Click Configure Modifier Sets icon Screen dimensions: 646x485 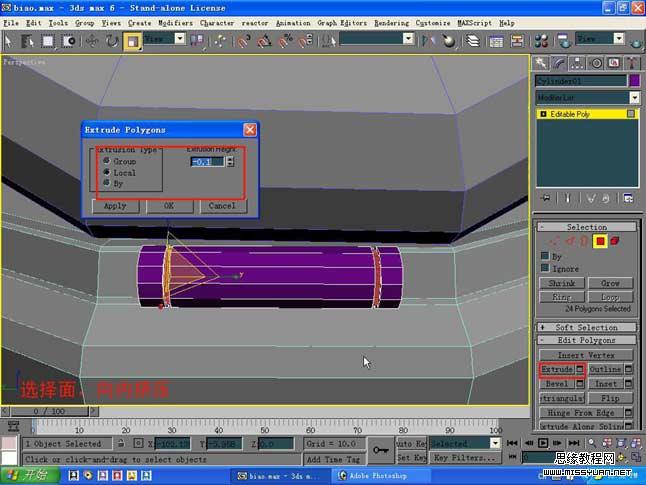(628, 198)
